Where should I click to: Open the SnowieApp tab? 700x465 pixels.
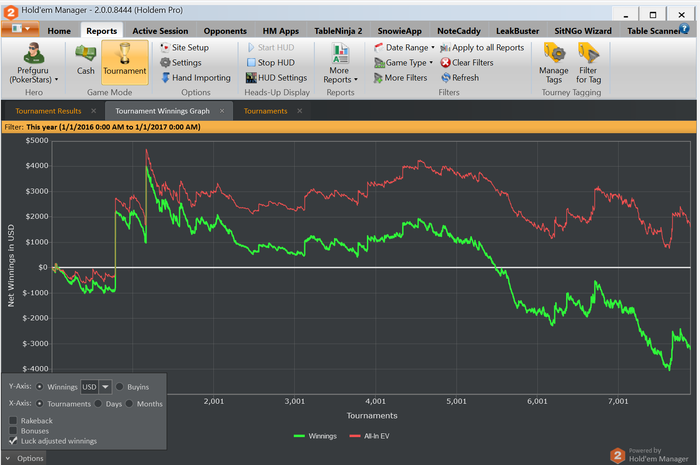[399, 31]
